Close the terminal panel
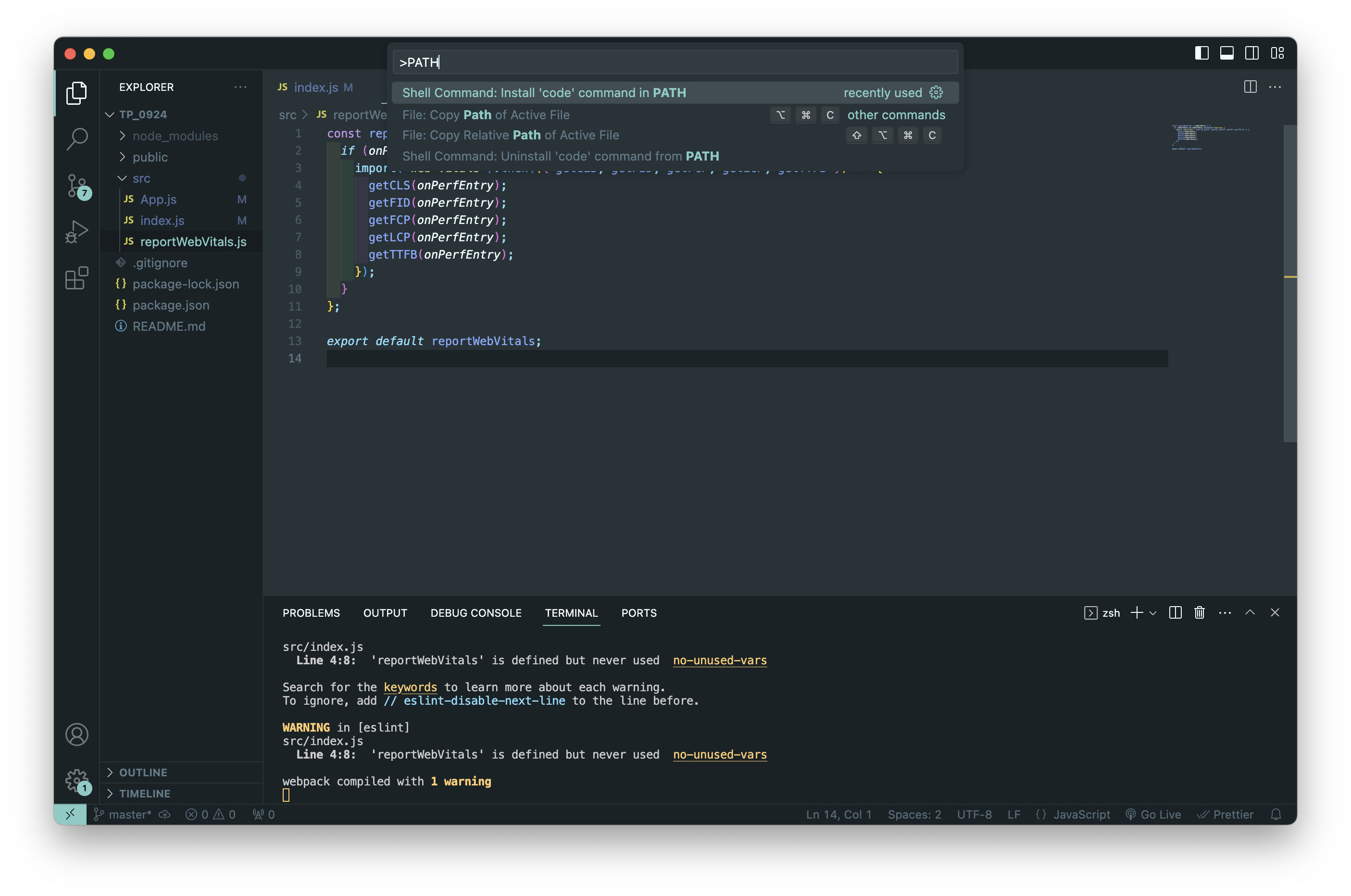 point(1275,612)
